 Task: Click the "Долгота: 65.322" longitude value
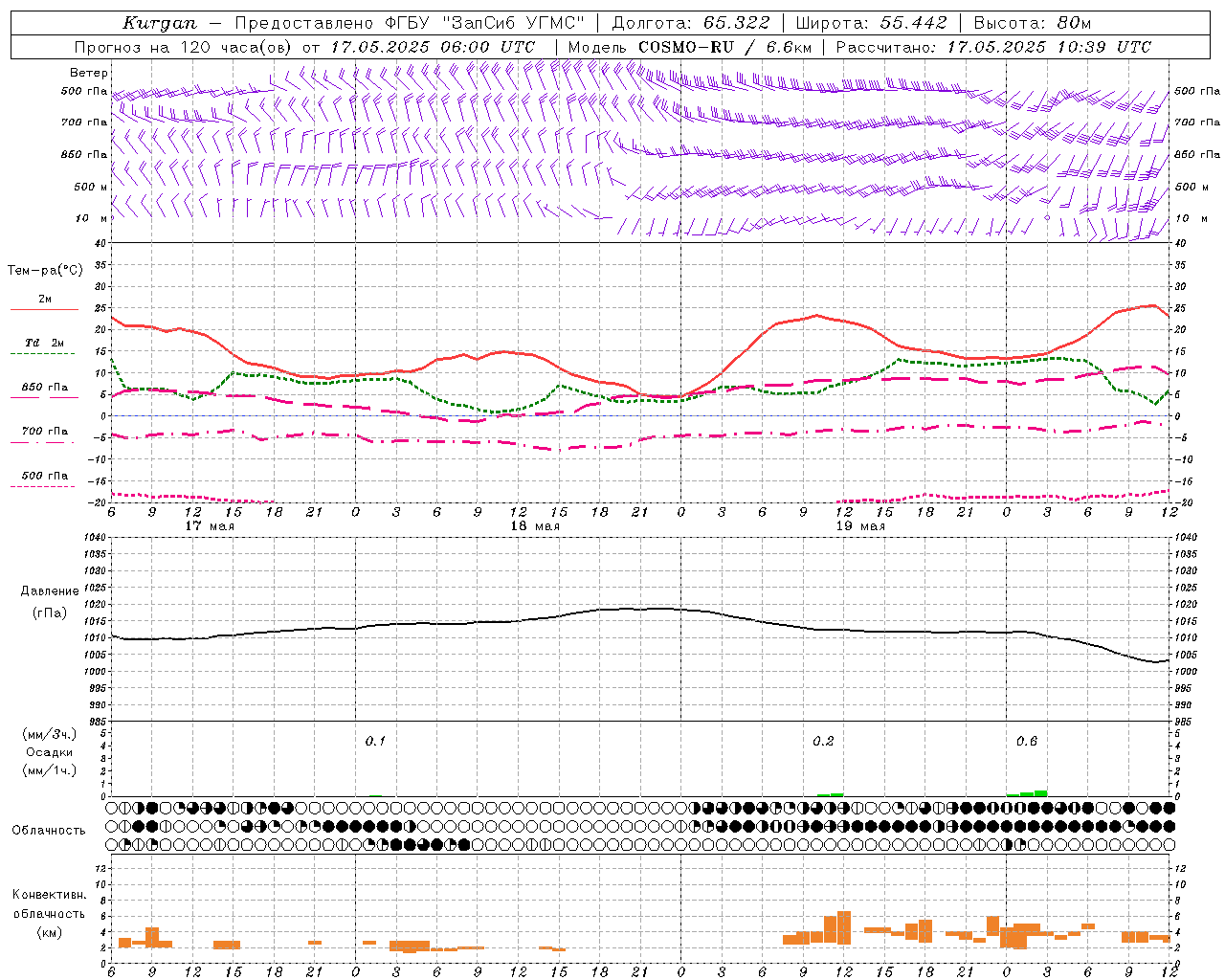(690, 23)
